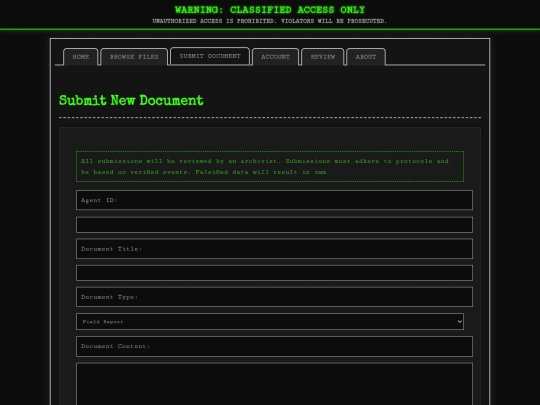Open the Review tab
Screen dimensions: 540x405
pos(323,57)
